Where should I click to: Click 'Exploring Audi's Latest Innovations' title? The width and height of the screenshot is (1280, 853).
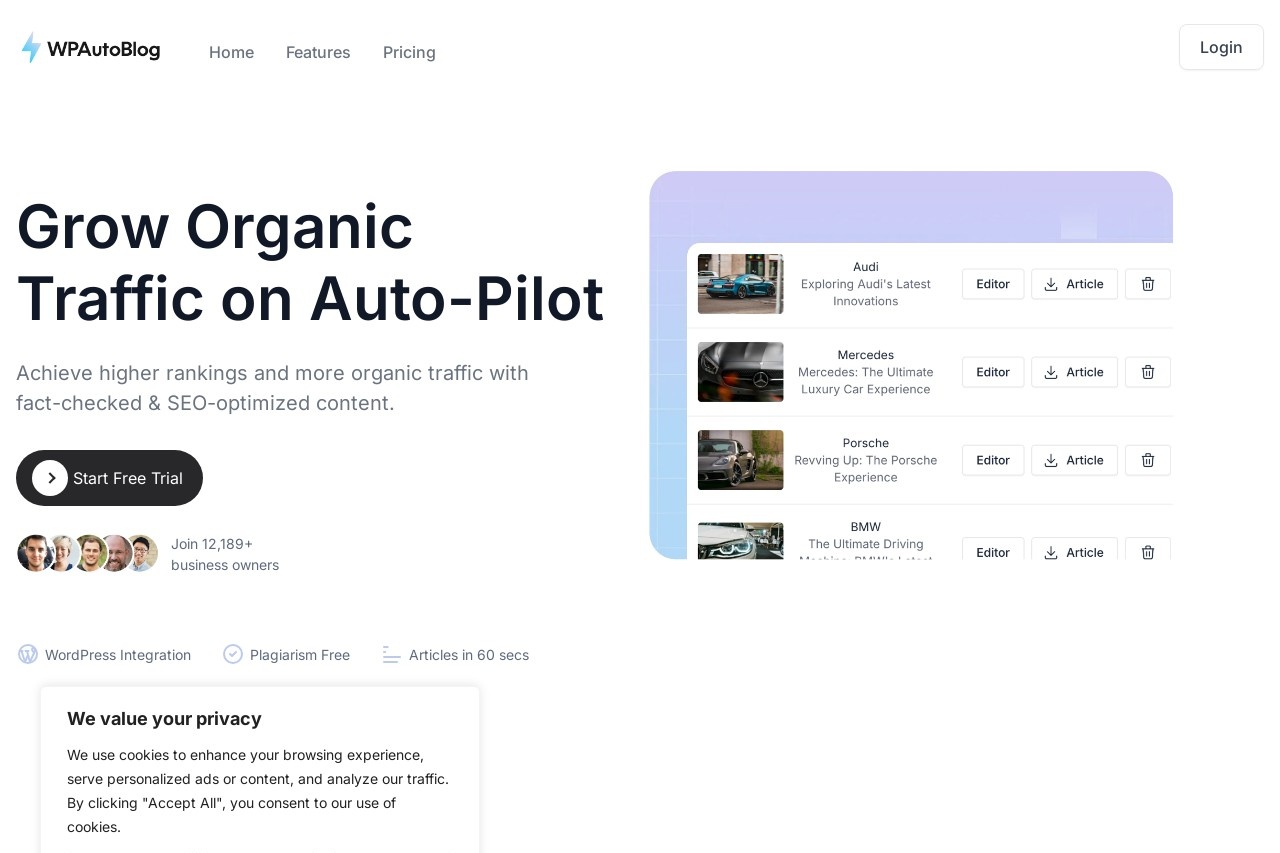pos(866,292)
